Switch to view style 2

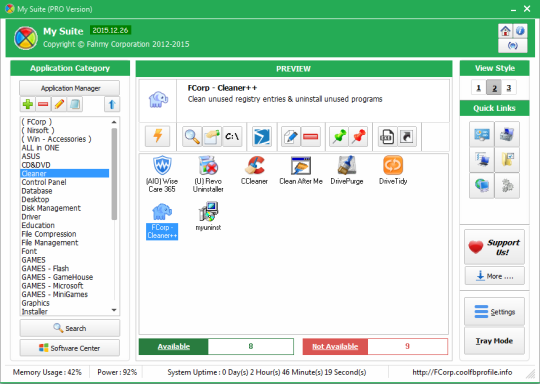point(494,88)
